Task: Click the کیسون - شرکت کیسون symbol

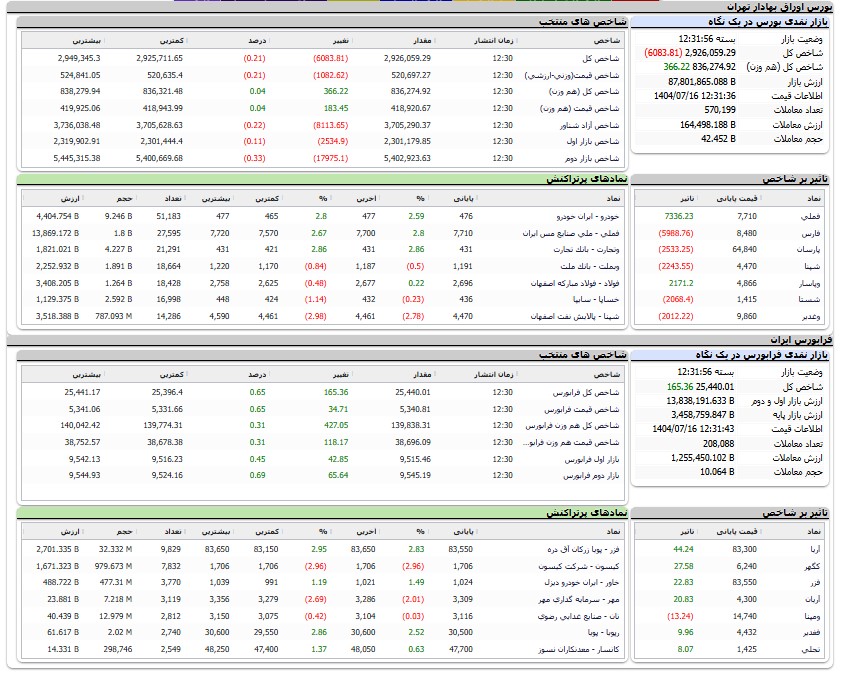Action: click(573, 566)
